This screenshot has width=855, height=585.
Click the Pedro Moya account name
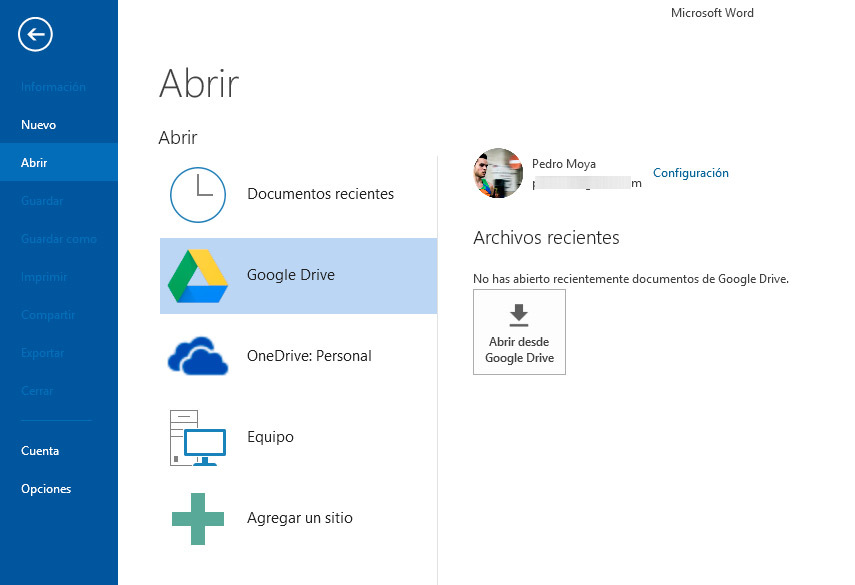tap(564, 164)
